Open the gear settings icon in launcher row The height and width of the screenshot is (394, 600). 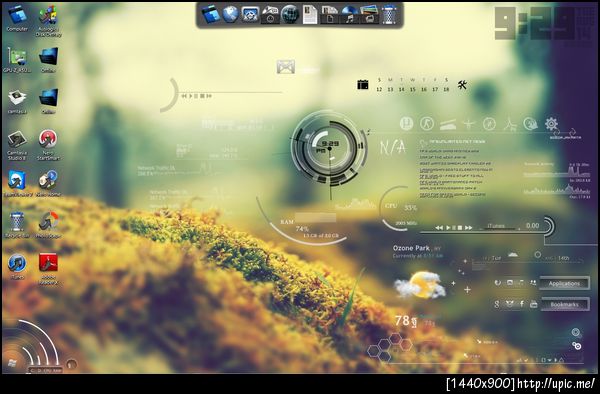[551, 124]
